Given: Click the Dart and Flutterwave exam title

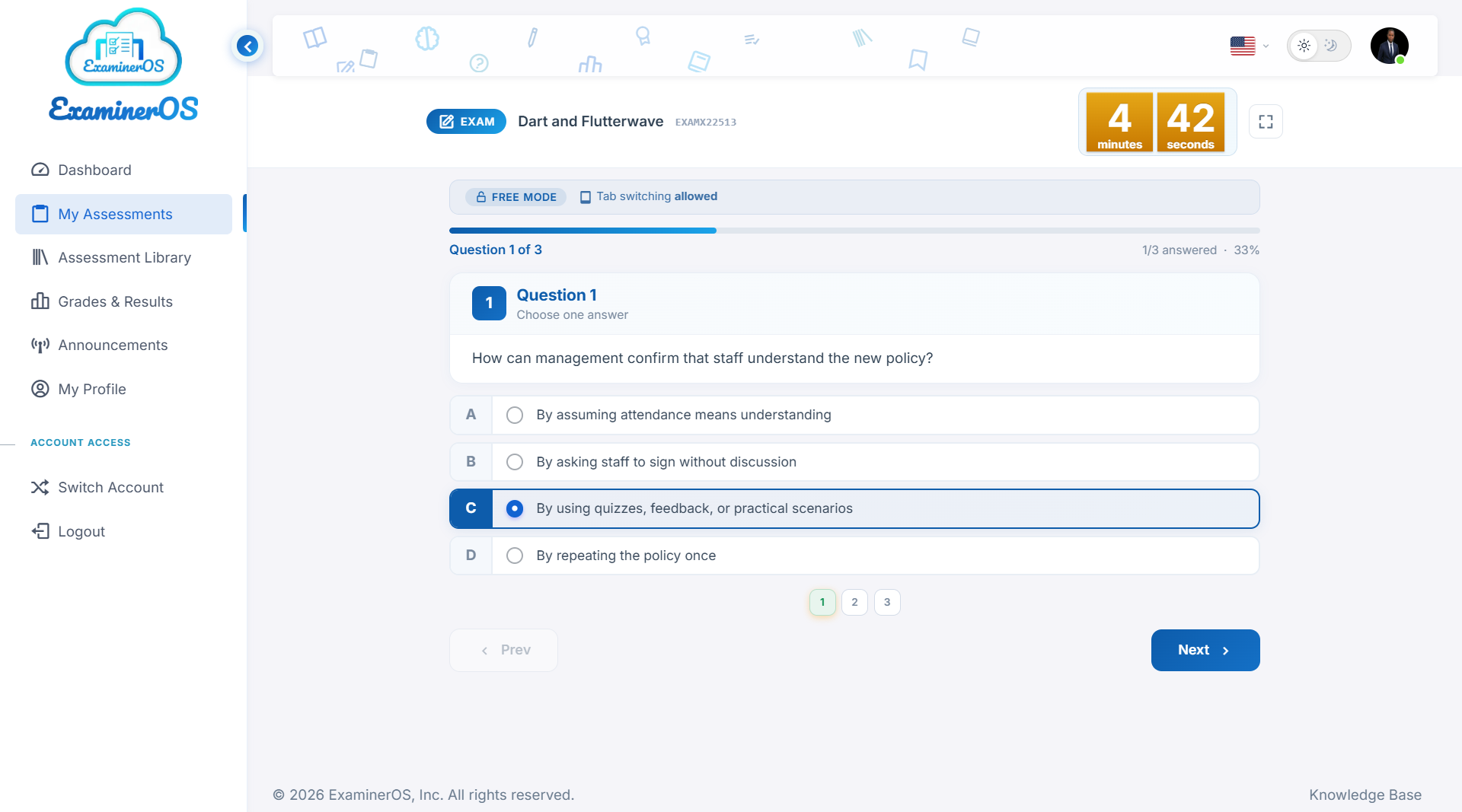Looking at the screenshot, I should click(x=590, y=122).
